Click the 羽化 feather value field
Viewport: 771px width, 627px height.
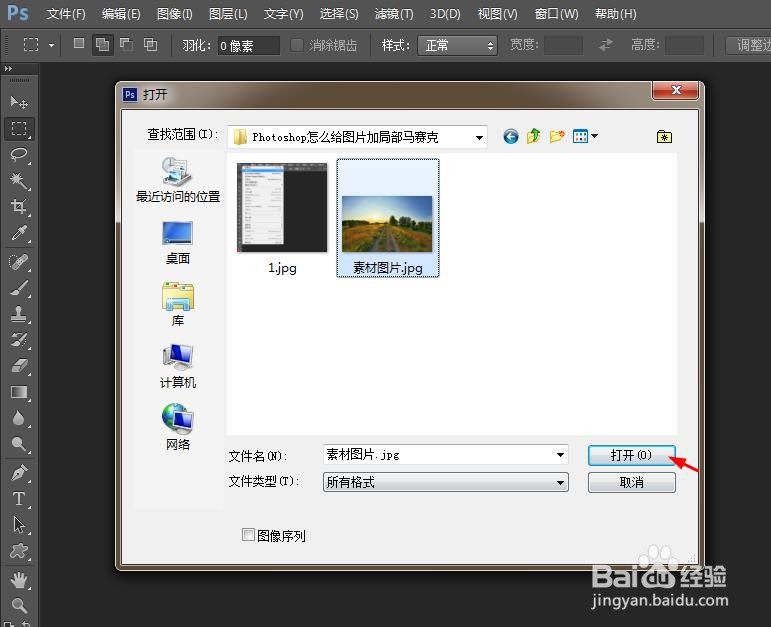point(249,46)
